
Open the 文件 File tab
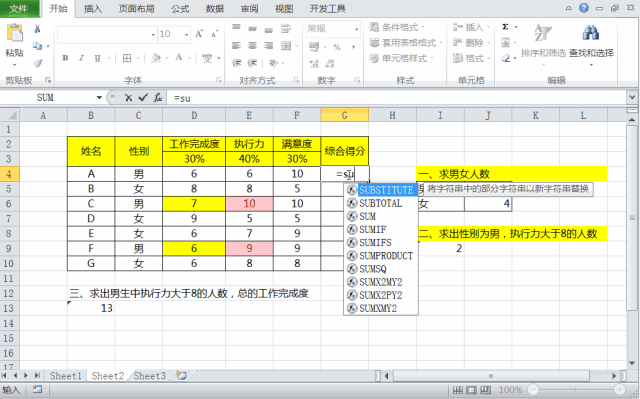19,9
